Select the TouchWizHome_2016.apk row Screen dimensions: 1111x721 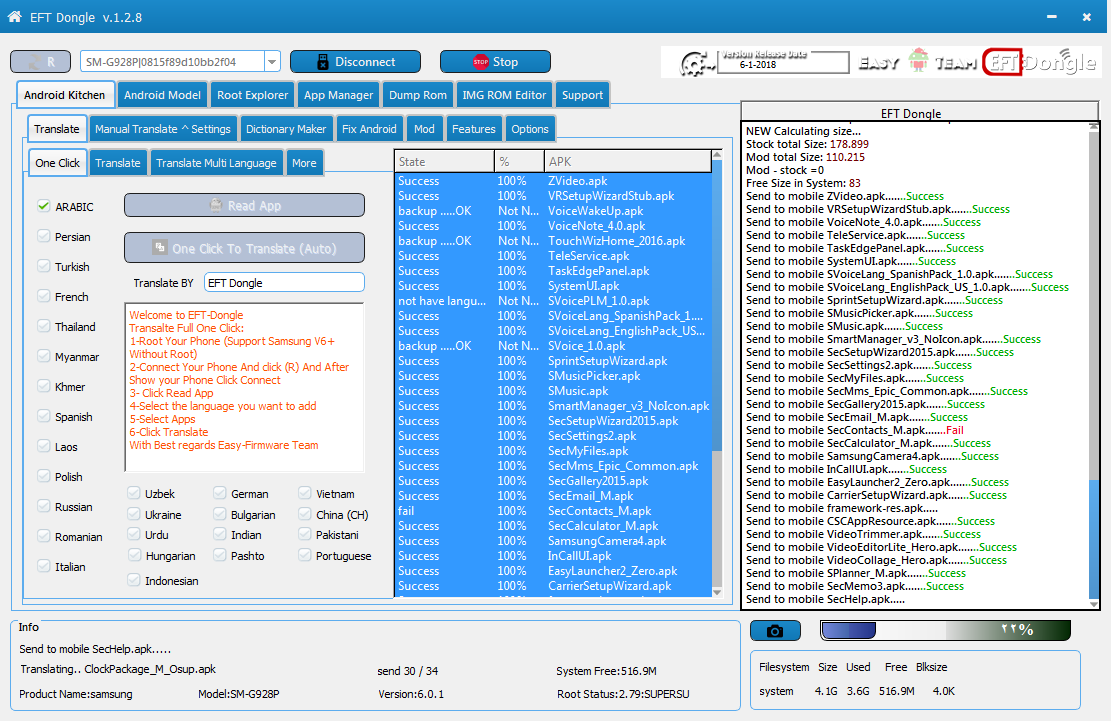tap(553, 241)
